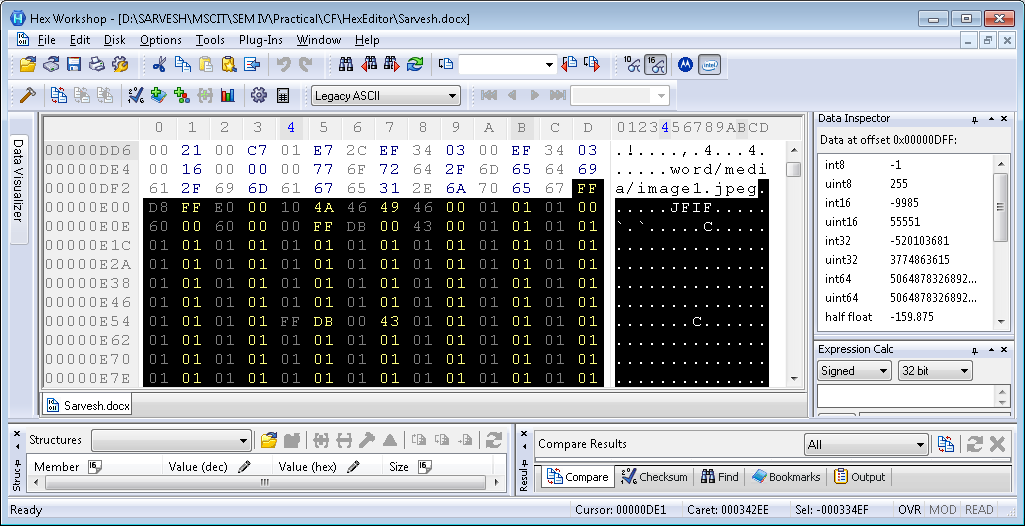Cut selection with the scissors icon
Viewport: 1025px width, 526px height.
(x=159, y=64)
